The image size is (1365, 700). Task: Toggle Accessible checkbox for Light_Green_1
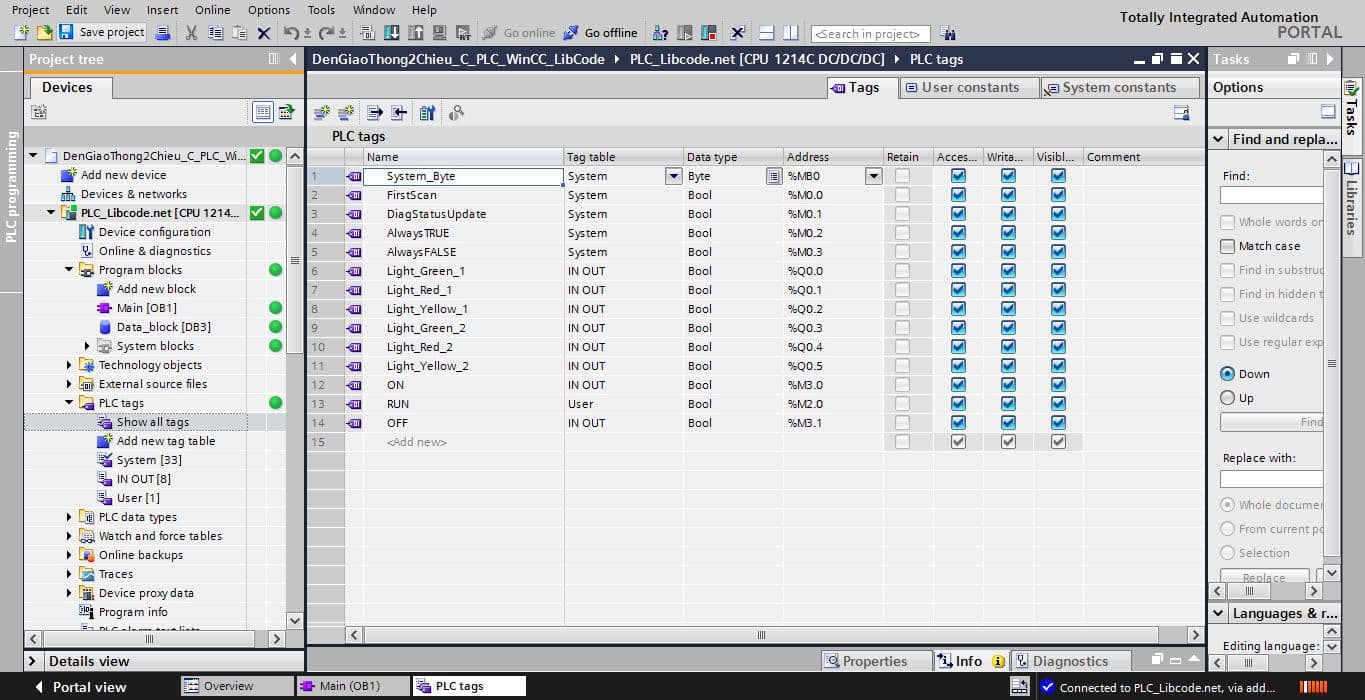[958, 271]
